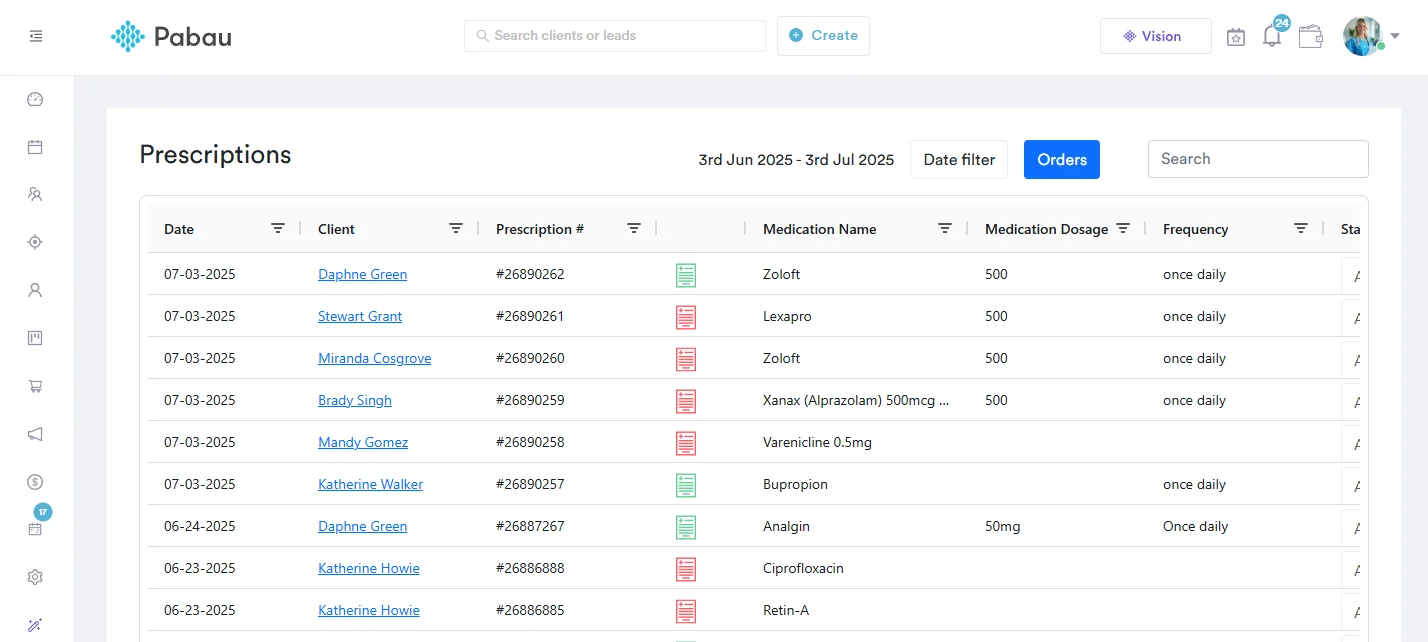
Task: Open filter menu for Client column
Action: click(x=456, y=229)
